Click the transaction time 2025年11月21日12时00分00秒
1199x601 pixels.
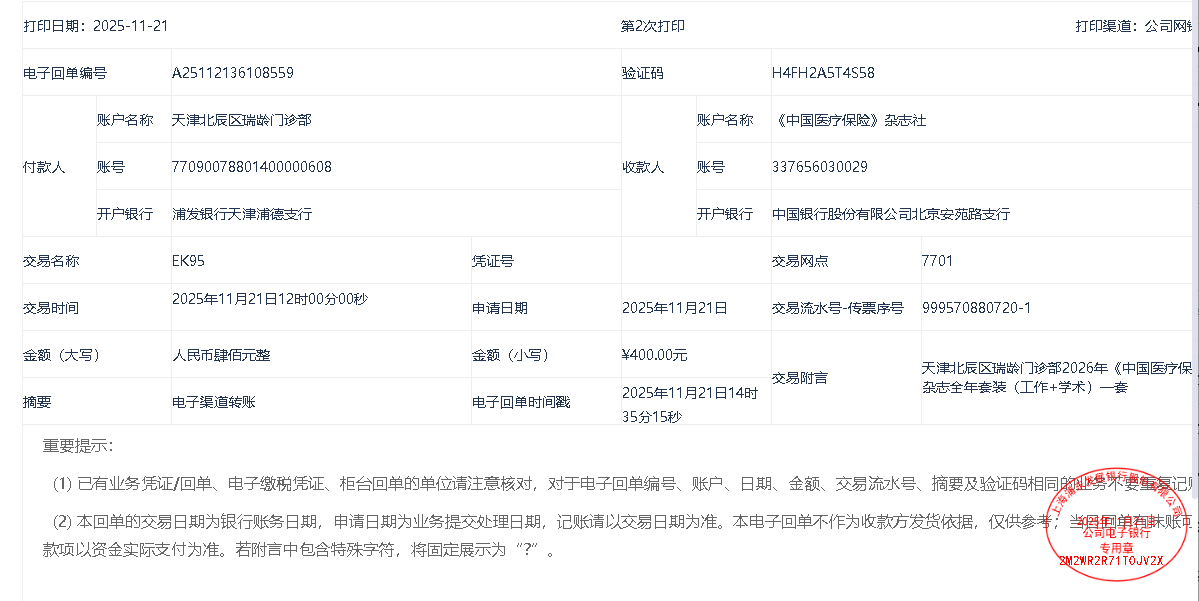[x=269, y=299]
